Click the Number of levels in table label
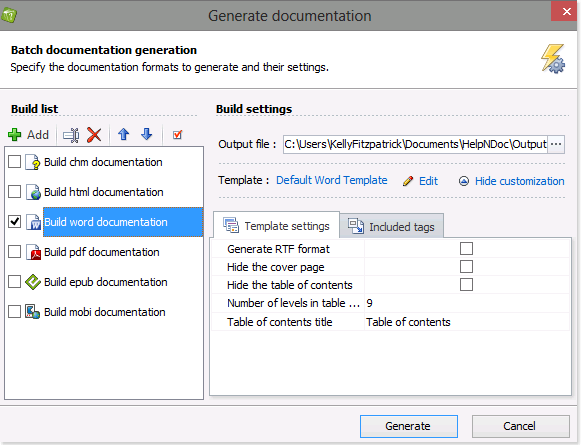Screen dimensions: 581x446 (293, 303)
